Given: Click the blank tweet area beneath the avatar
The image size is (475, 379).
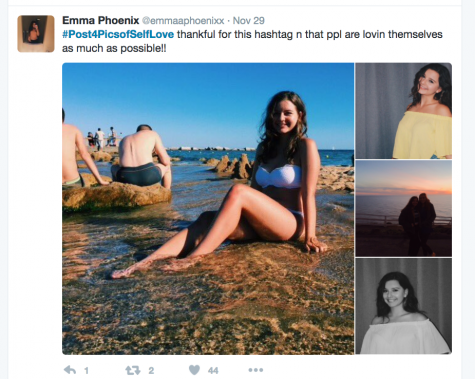Looking at the screenshot, I should click(36, 200).
